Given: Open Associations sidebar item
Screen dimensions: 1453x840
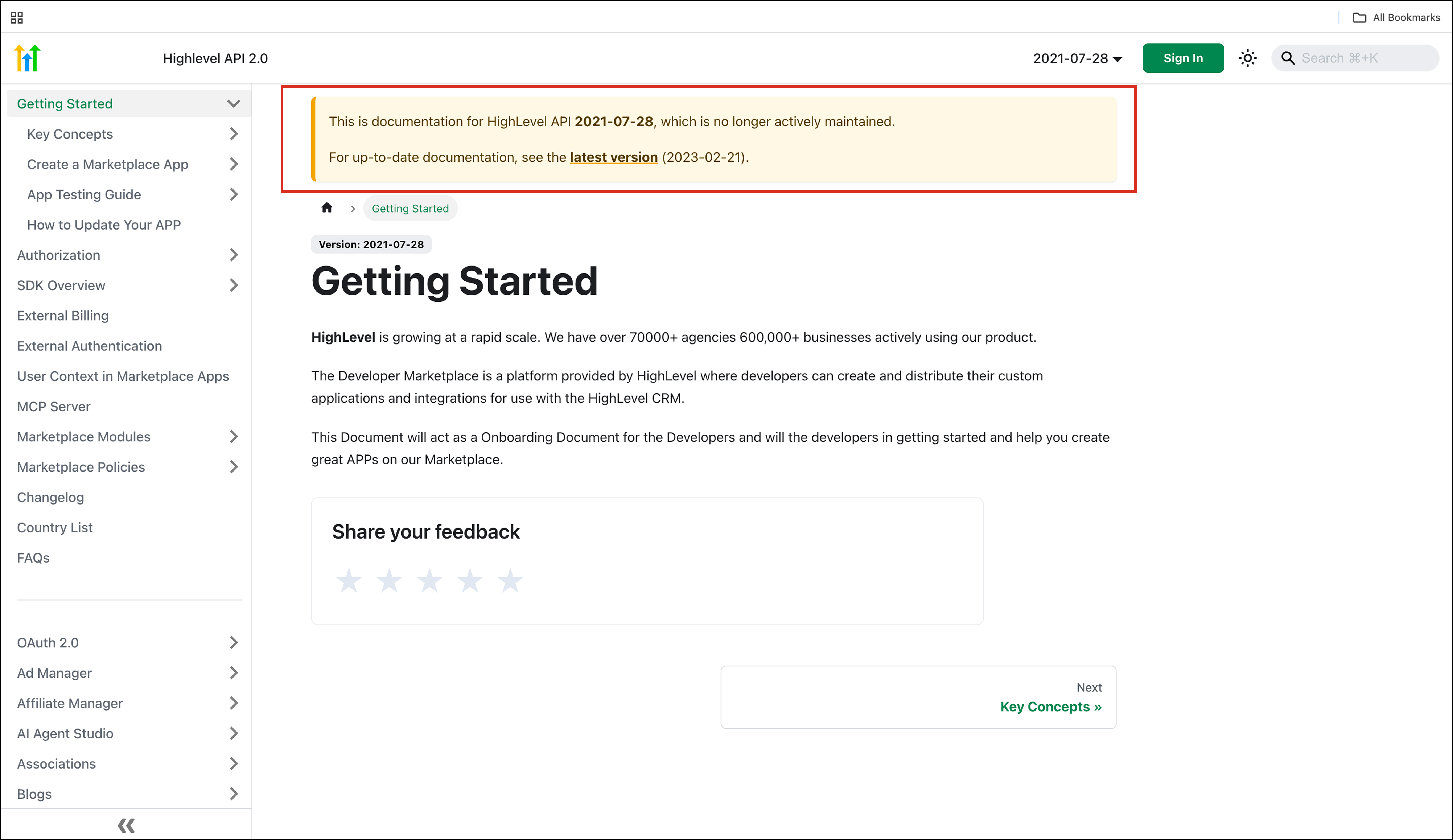Looking at the screenshot, I should point(57,764).
